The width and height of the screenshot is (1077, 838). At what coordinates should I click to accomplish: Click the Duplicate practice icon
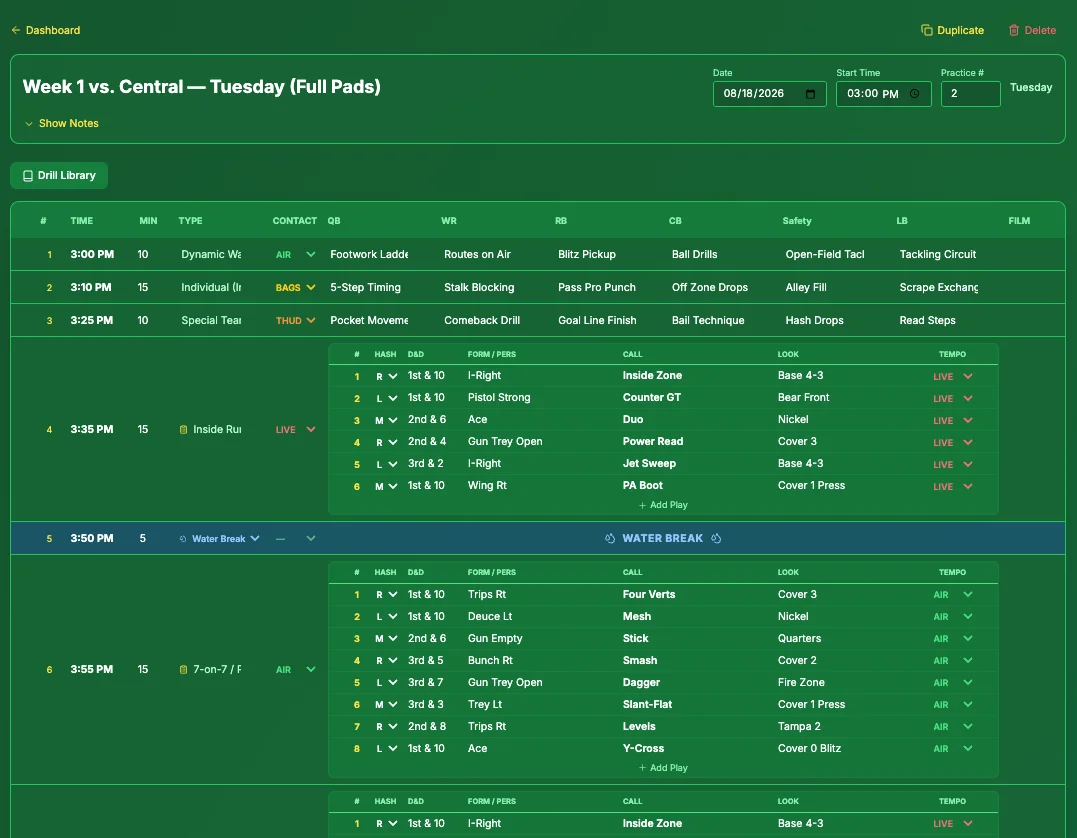[x=926, y=30]
